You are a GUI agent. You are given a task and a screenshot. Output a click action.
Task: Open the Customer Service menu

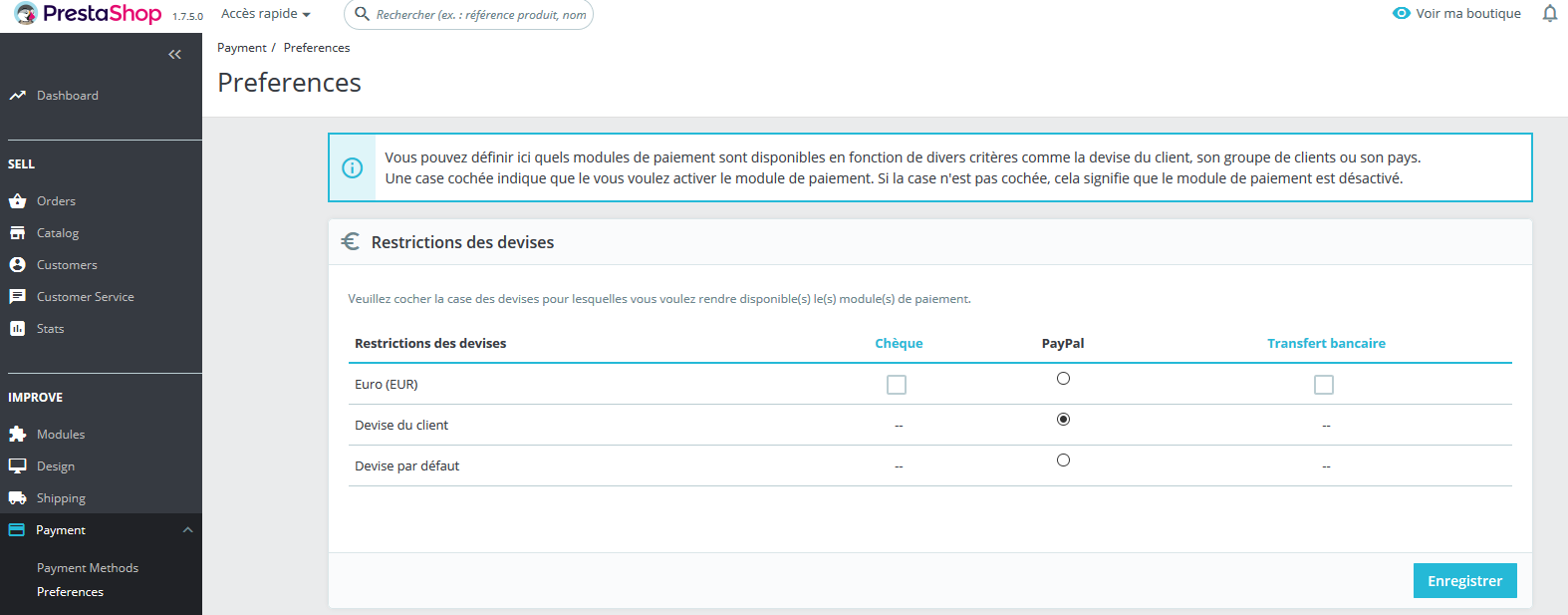coord(86,297)
